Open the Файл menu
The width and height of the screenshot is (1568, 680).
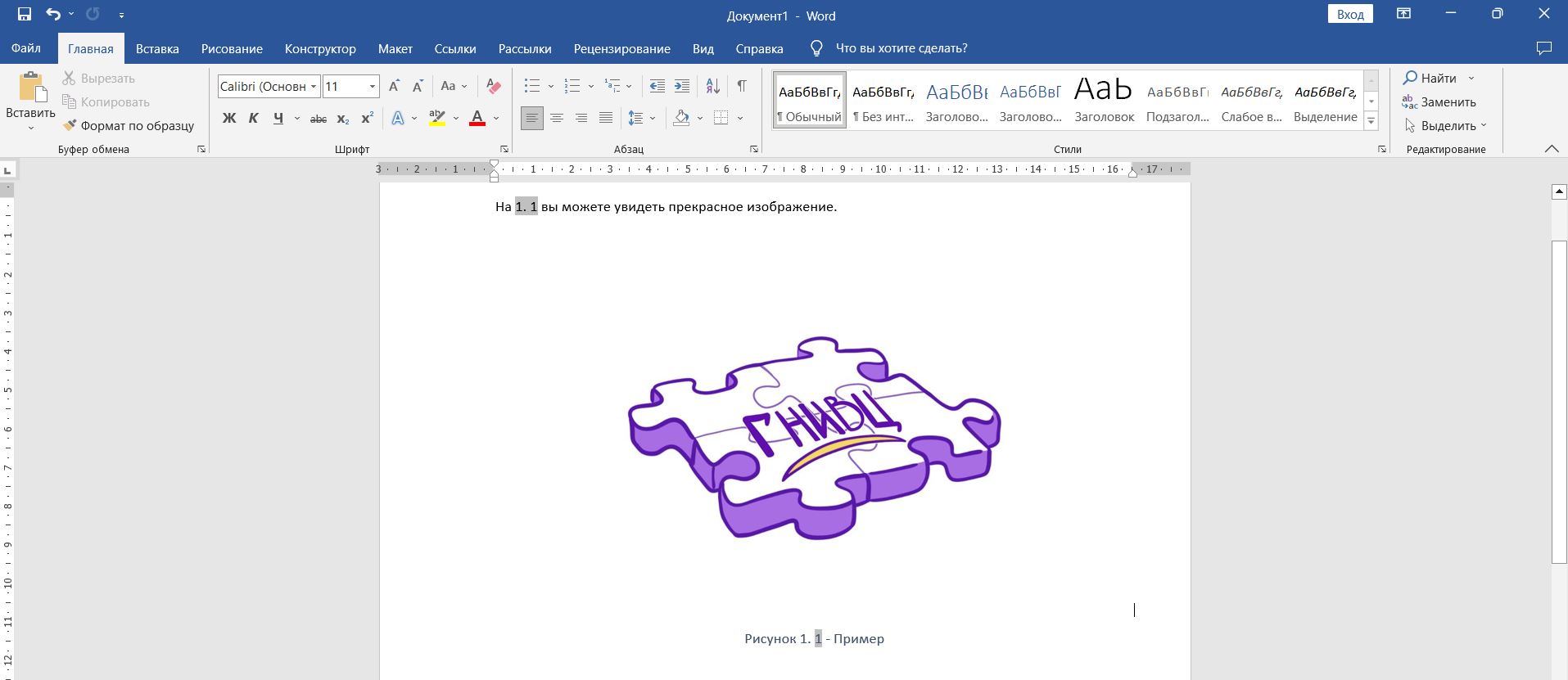point(26,48)
